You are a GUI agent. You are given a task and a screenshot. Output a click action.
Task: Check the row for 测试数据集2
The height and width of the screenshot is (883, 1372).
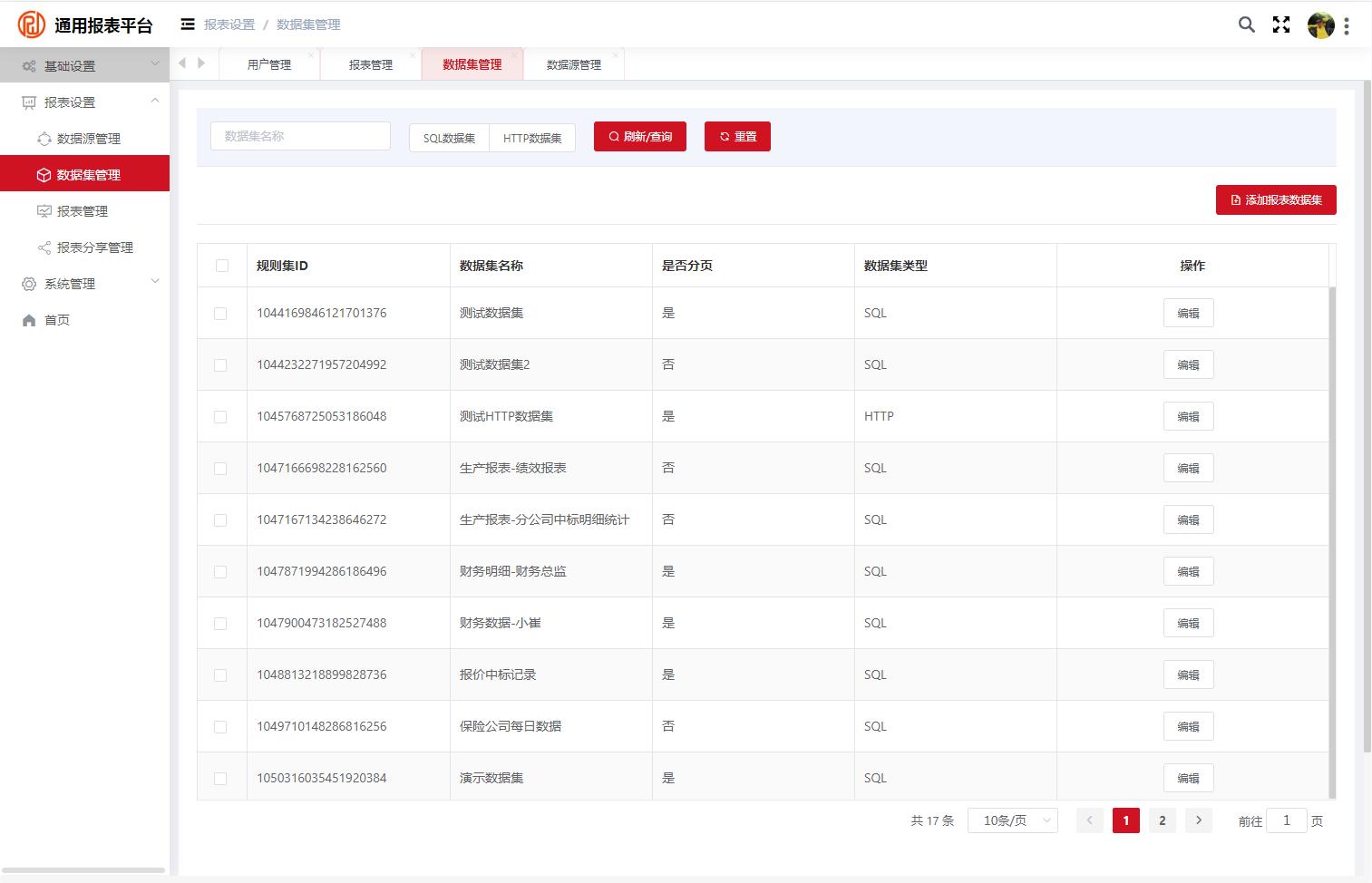click(220, 364)
